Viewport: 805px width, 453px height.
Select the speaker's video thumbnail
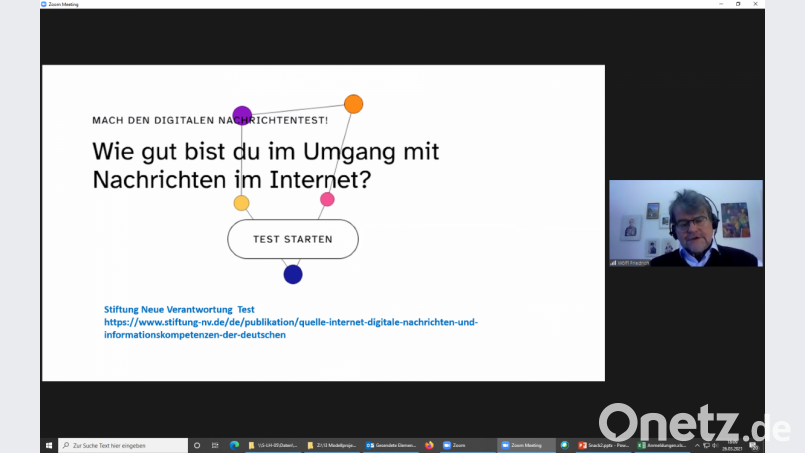[x=685, y=223]
